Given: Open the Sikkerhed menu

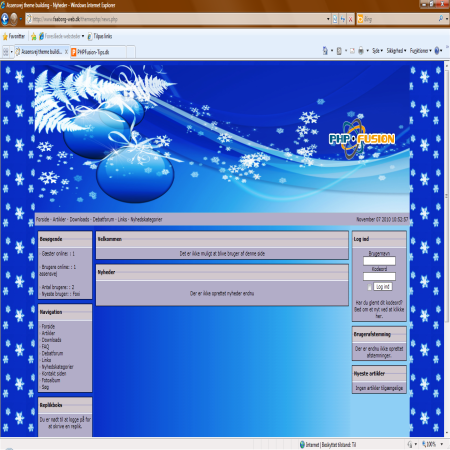Looking at the screenshot, I should 396,51.
